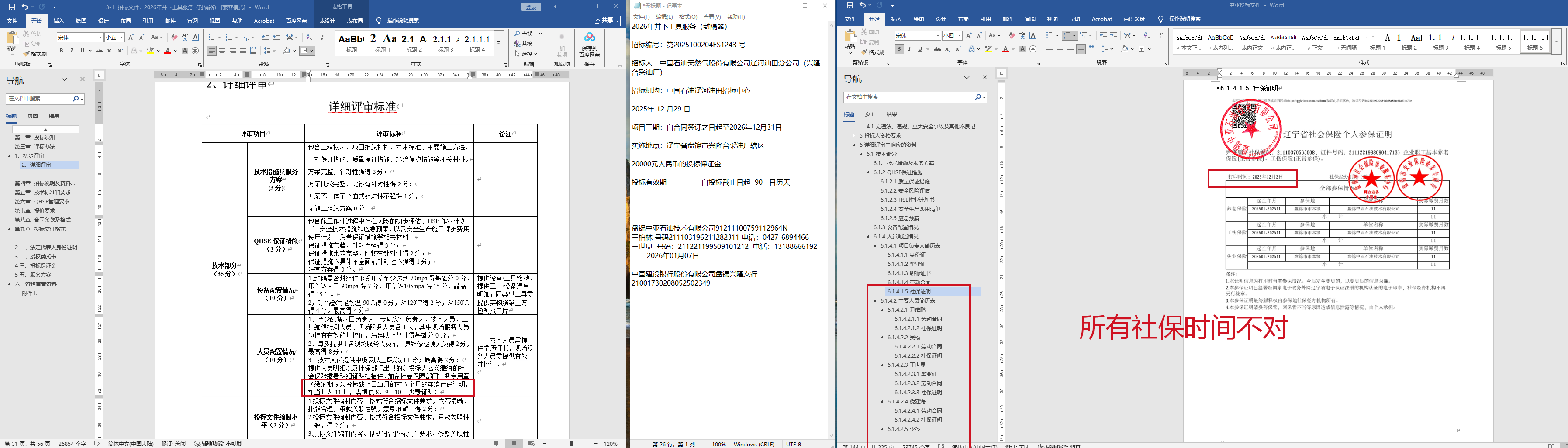Click 替换 replace in 招标文件 Word

coord(524,44)
